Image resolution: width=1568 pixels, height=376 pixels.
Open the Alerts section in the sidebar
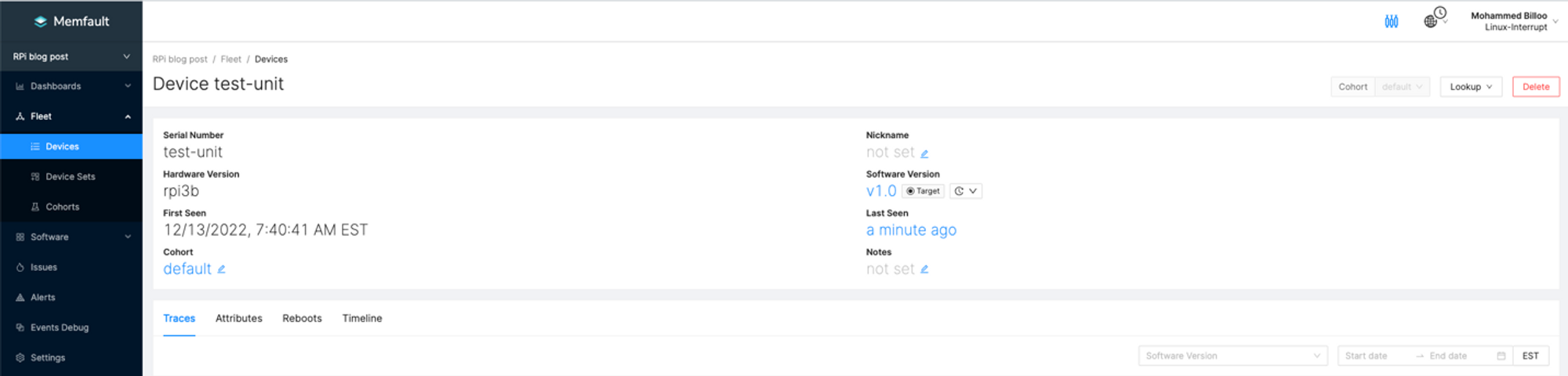[43, 298]
